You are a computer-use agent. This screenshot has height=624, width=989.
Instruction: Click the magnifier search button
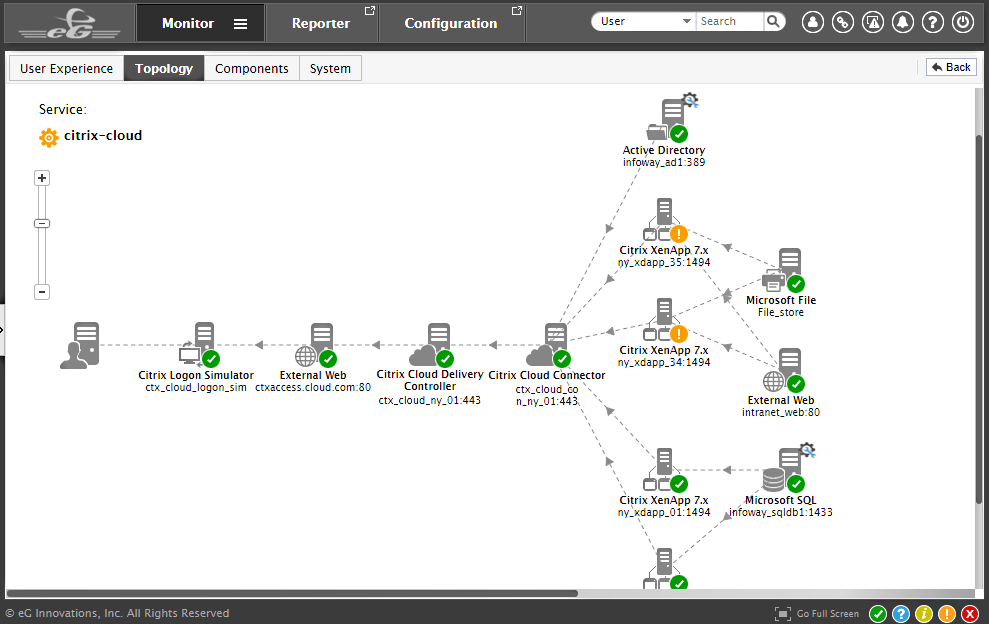click(x=774, y=21)
